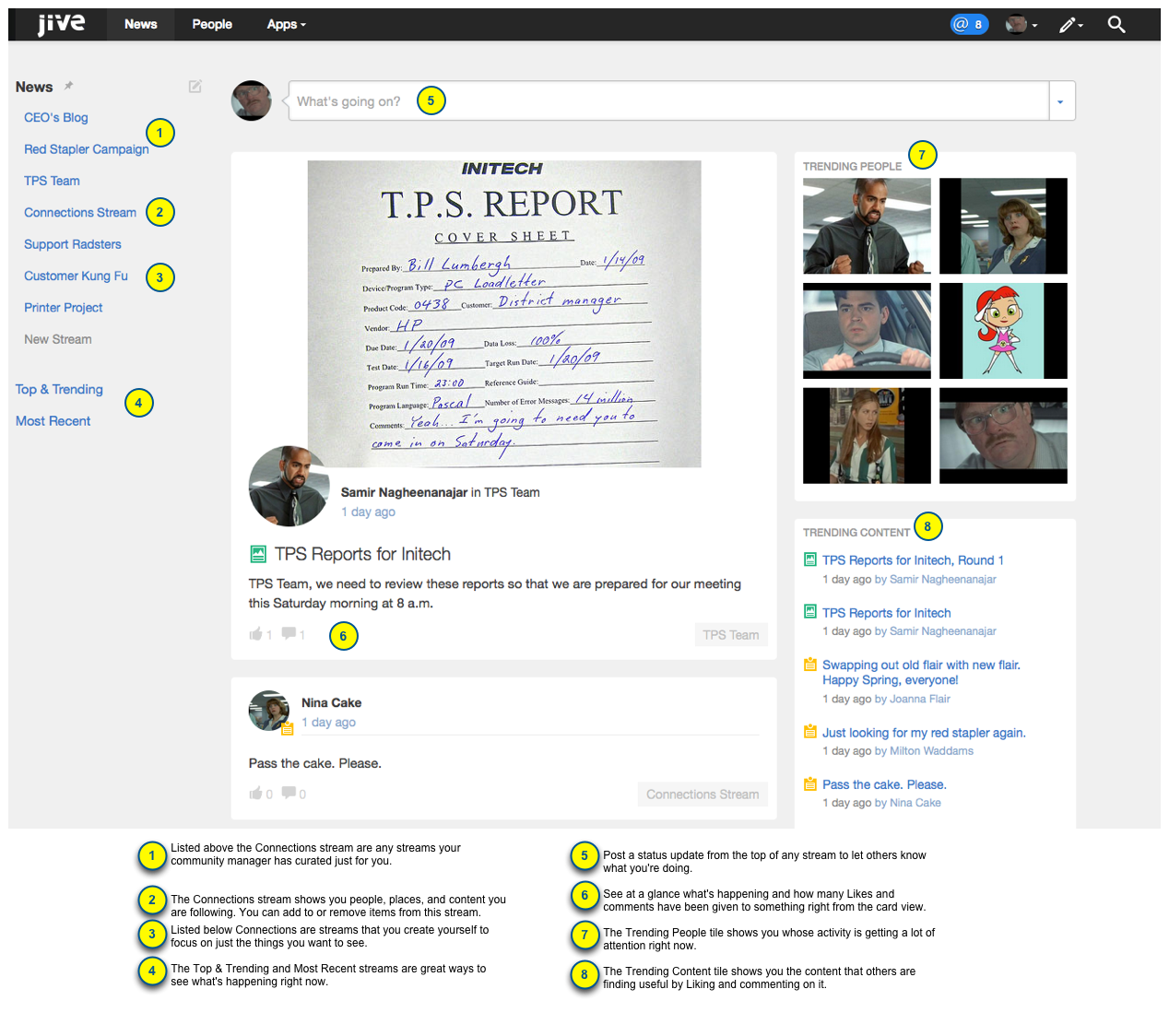Click the What's going on status field
Viewport: 1169px width, 1036px height.
point(668,100)
